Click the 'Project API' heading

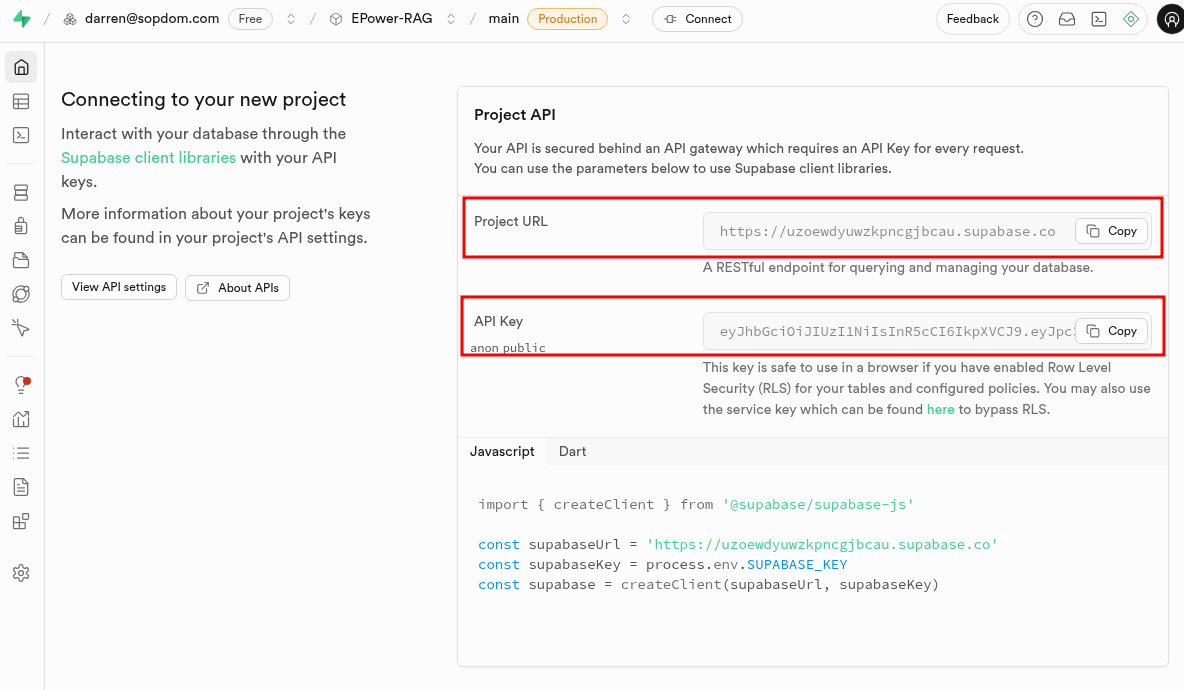tap(515, 115)
